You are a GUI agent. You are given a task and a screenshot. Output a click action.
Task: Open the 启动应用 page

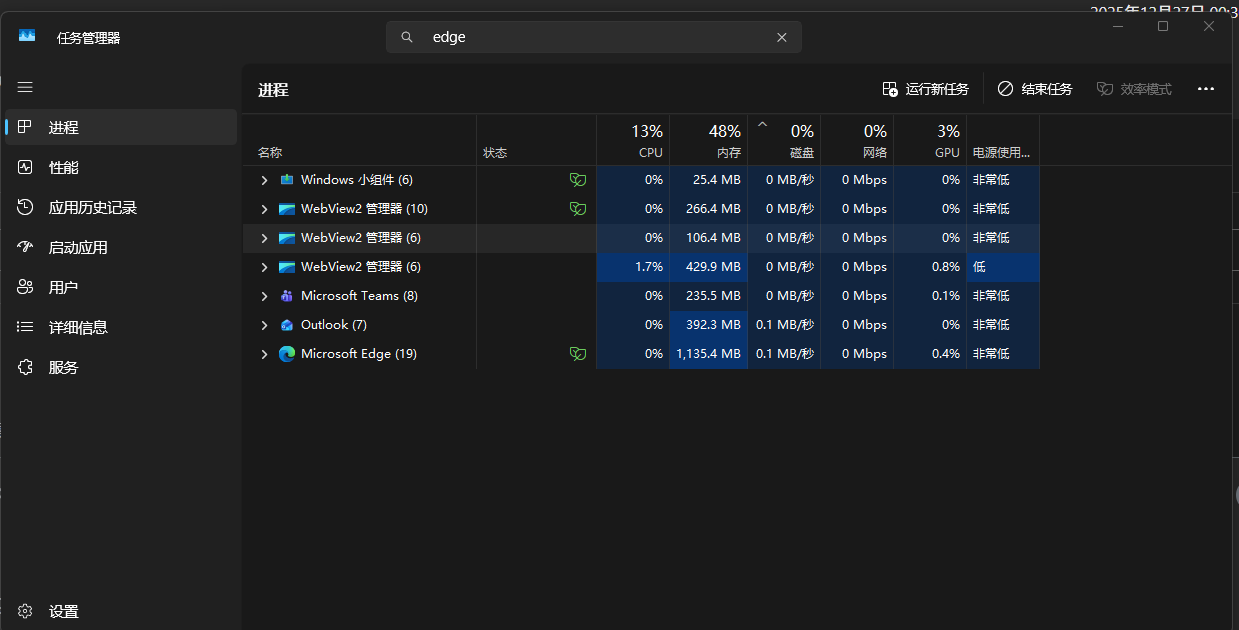121,247
